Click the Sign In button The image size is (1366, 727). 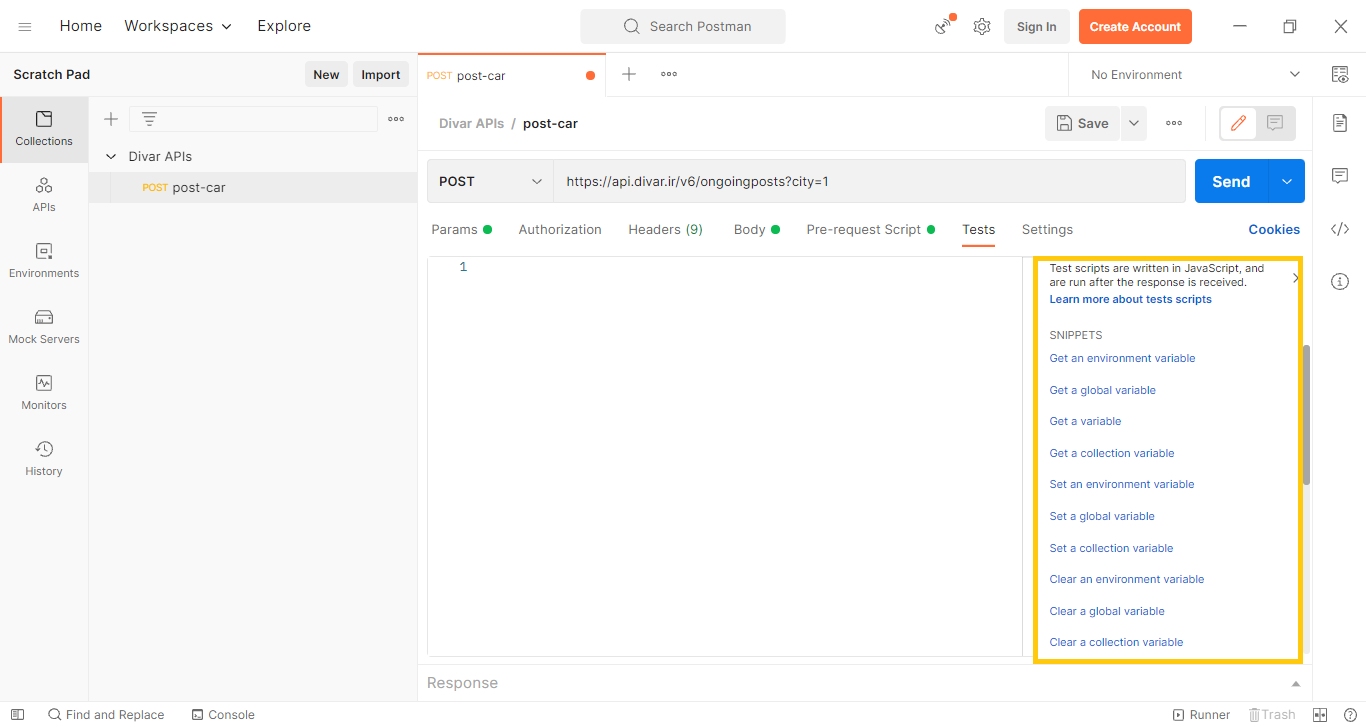[1036, 27]
